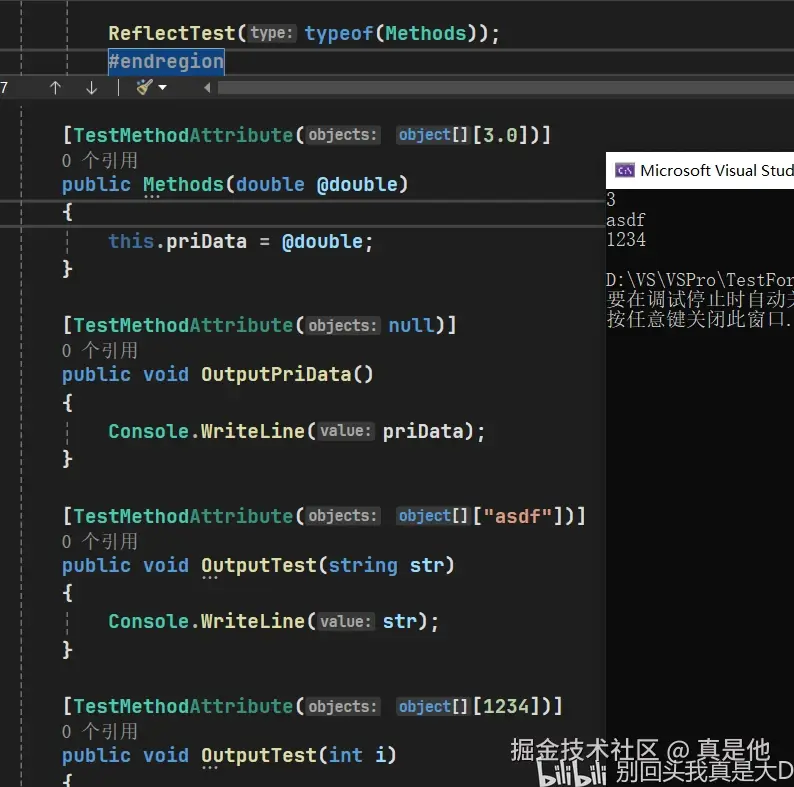Click OutputTest method name with int parameter
The height and width of the screenshot is (787, 794).
point(259,756)
